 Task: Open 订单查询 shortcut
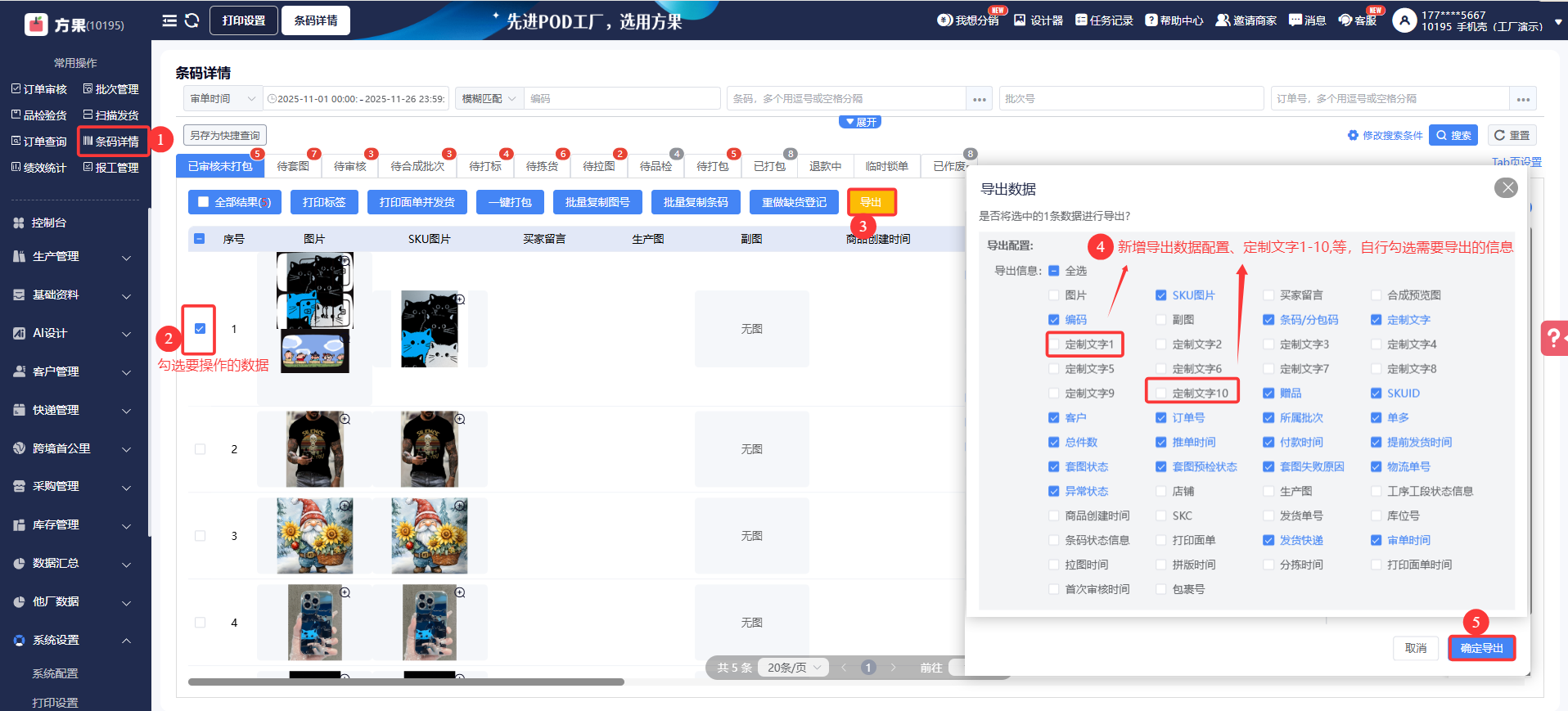(x=39, y=142)
